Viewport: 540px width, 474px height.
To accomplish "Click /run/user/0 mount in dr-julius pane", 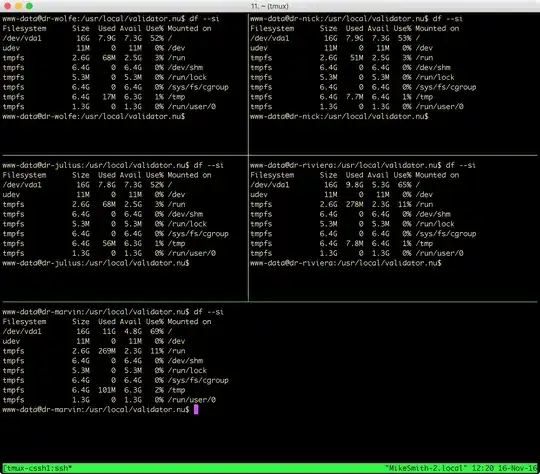I will click(191, 254).
